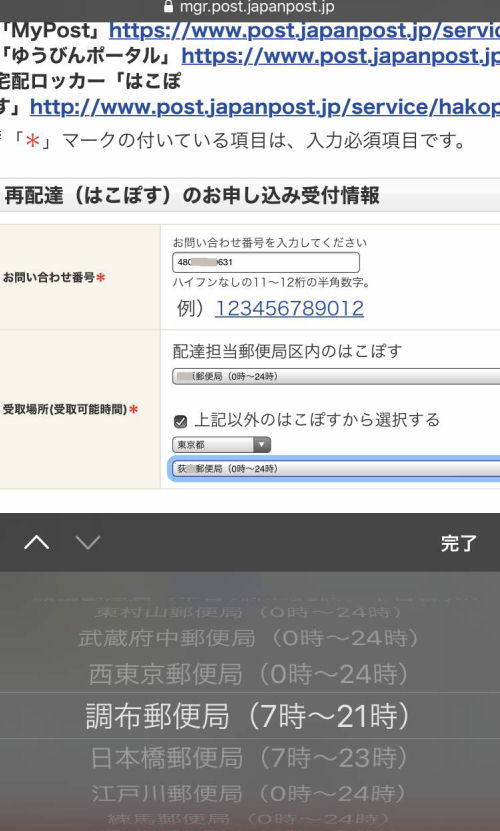The image size is (500, 831).
Task: Uncheck 上記以外のはこぽすから選択する checkbox
Action: click(x=180, y=421)
